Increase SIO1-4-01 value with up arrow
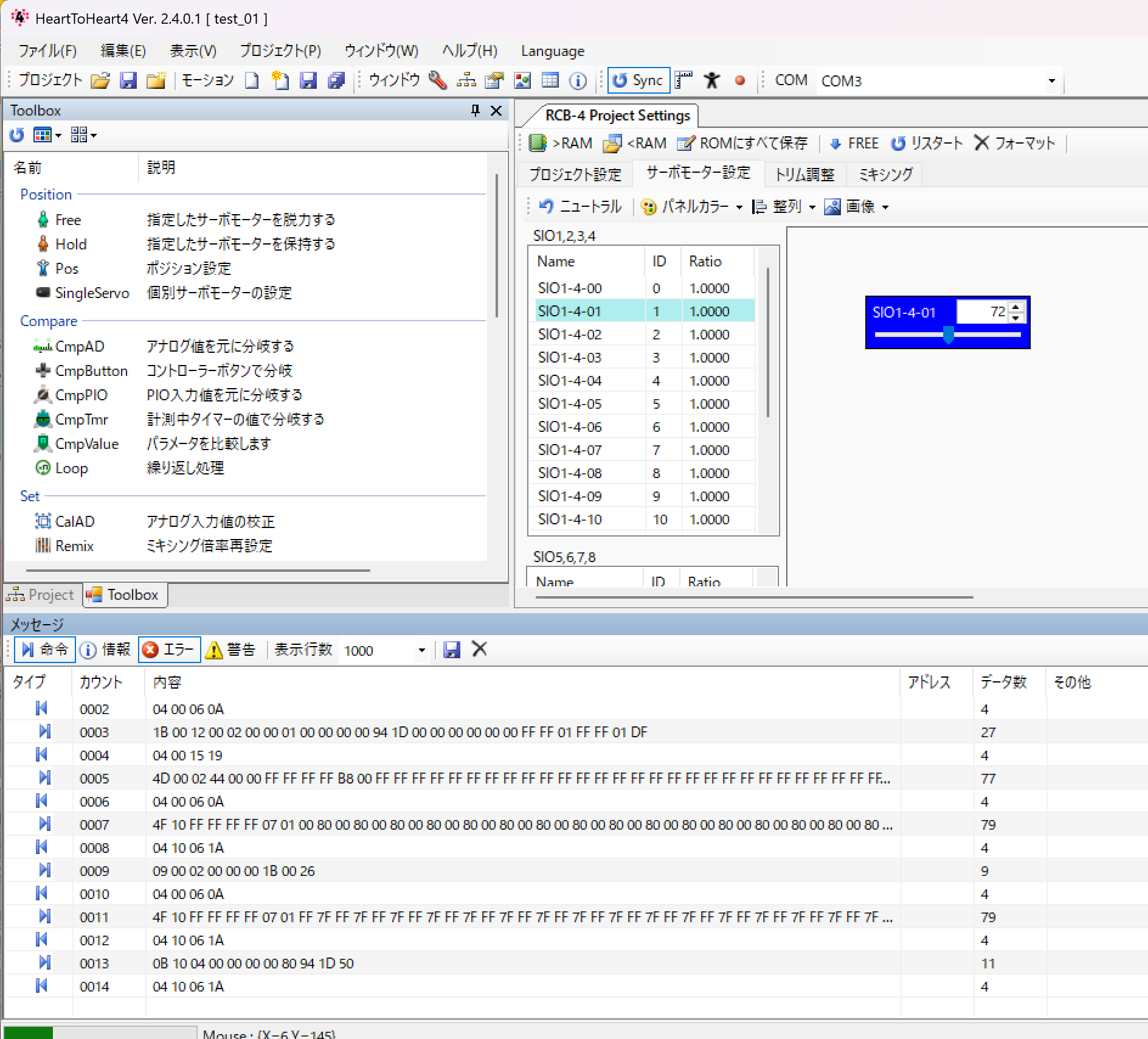The width and height of the screenshot is (1148, 1039). tap(1016, 307)
